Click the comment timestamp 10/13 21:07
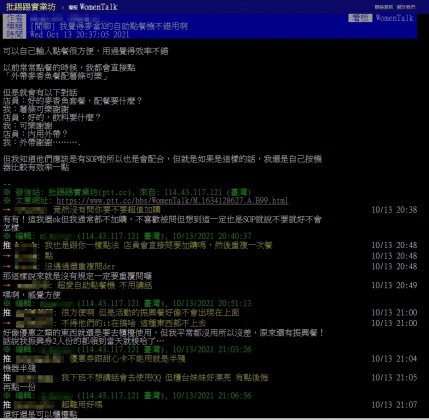The width and height of the screenshot is (429, 420). click(394, 405)
